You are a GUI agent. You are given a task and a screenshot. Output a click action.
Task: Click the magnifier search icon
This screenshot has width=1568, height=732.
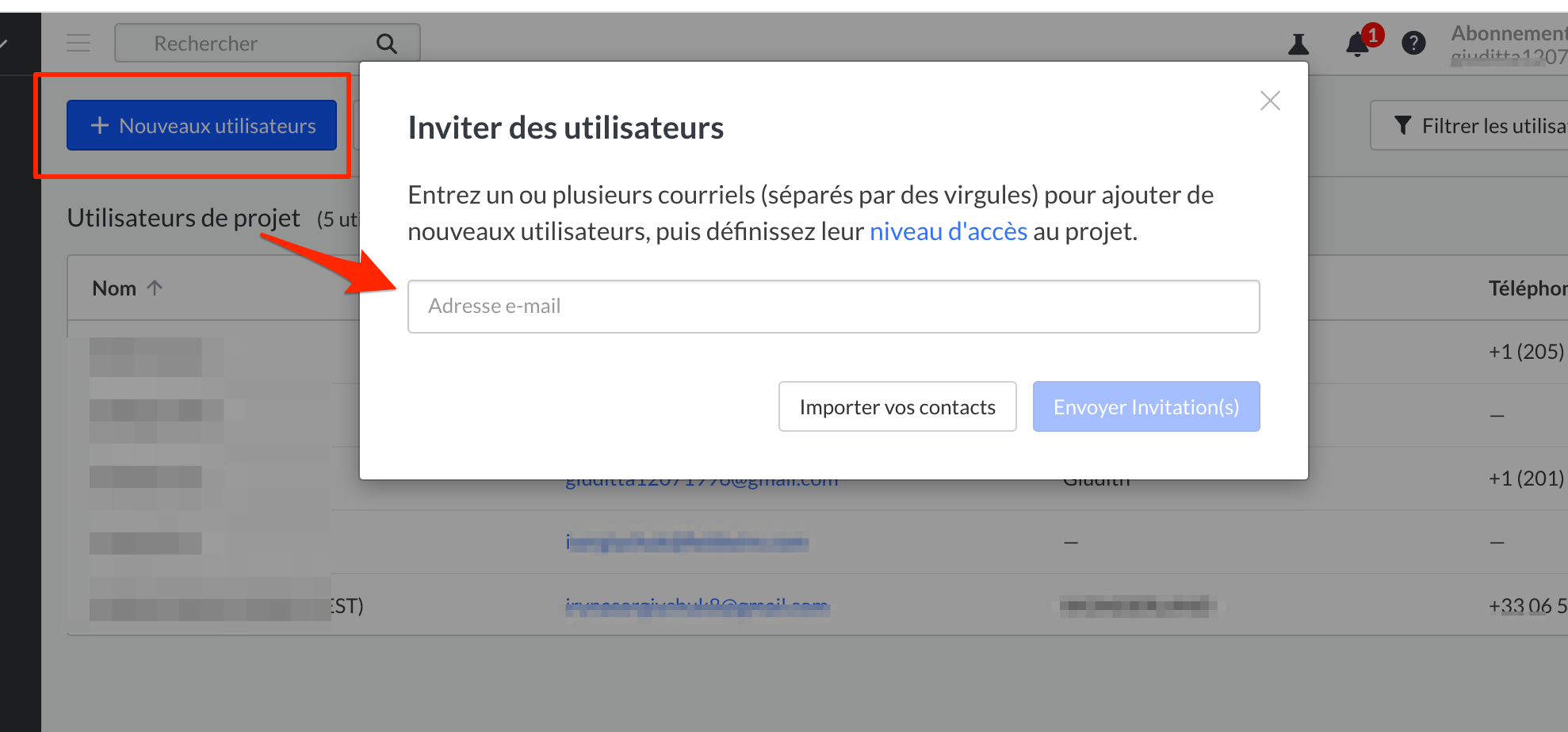(386, 44)
